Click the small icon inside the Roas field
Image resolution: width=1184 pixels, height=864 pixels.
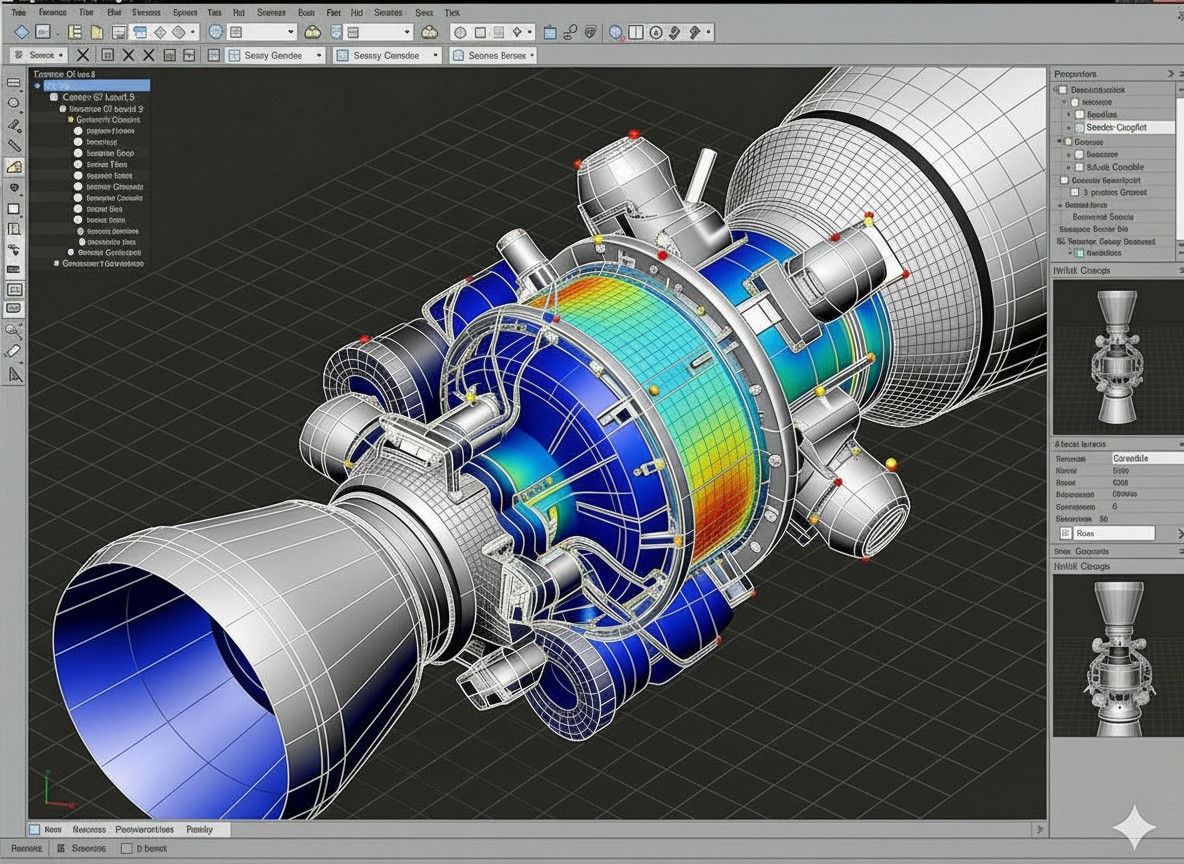tap(1065, 533)
